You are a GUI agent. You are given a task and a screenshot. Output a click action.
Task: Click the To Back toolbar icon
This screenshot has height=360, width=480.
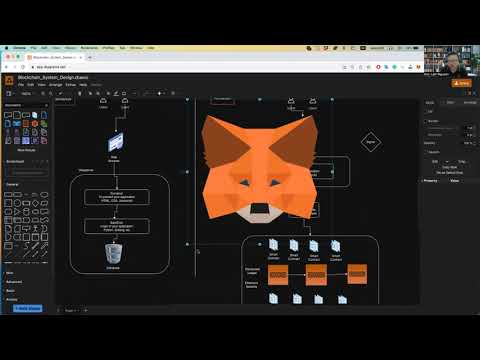98,93
